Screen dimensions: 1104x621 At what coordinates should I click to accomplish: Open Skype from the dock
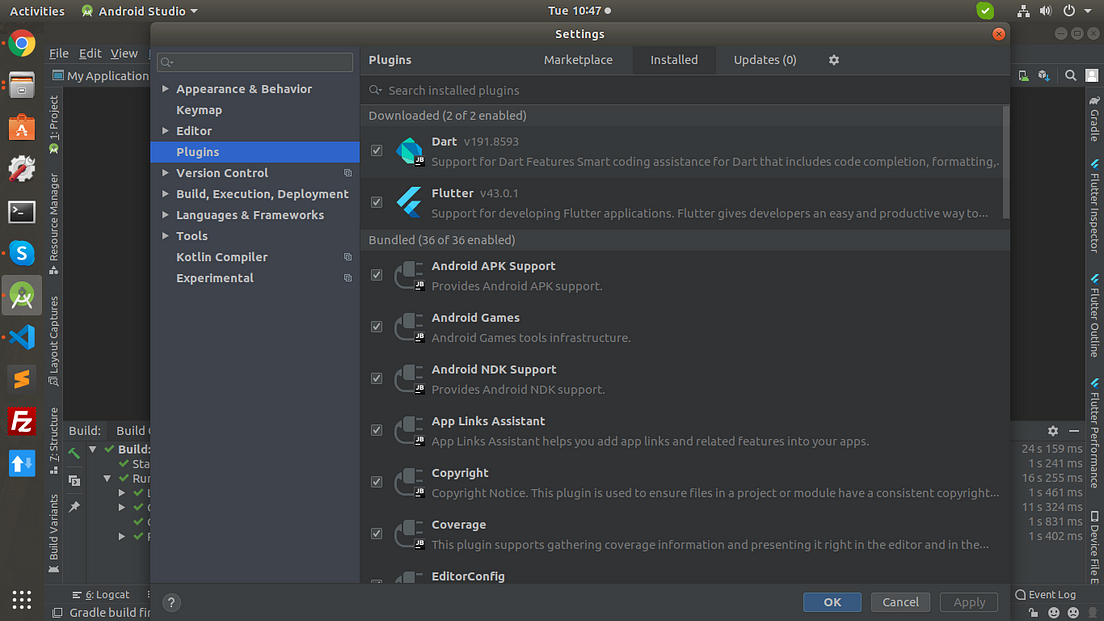coord(22,253)
